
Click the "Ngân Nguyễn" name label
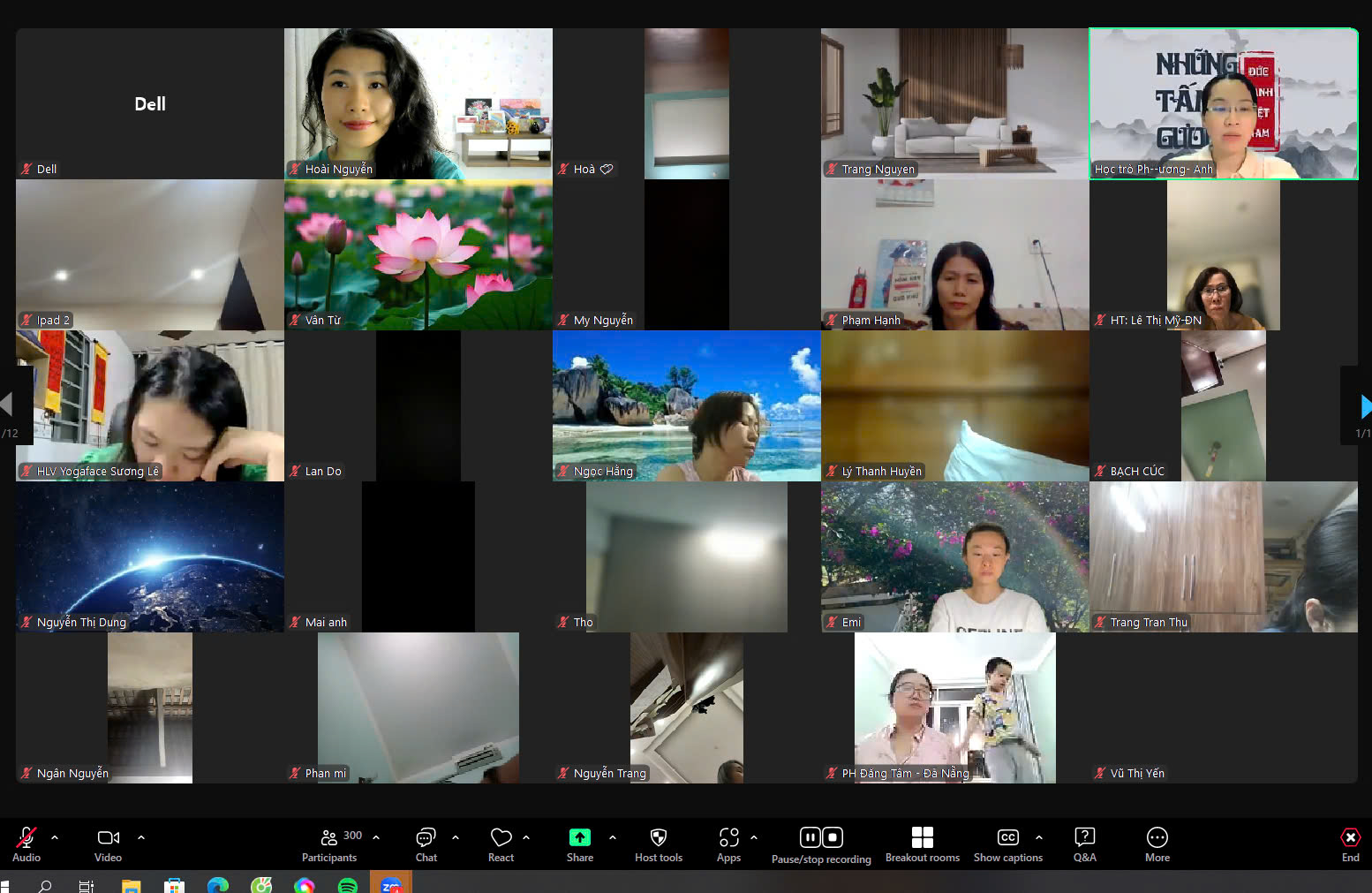(x=72, y=773)
